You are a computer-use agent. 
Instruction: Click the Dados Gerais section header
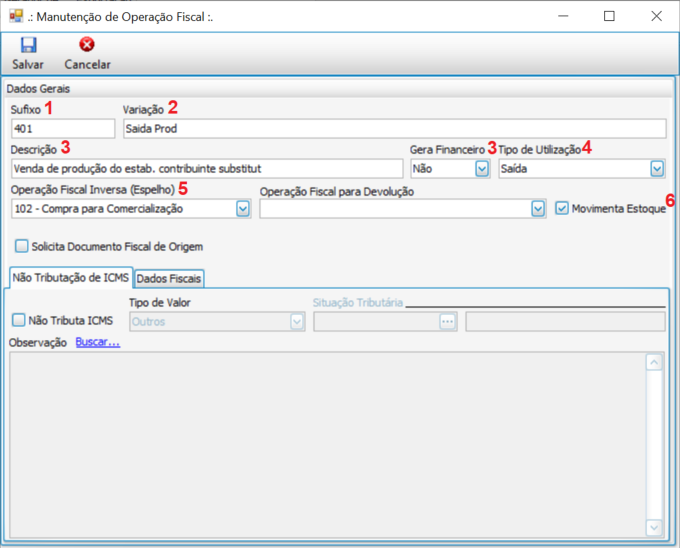click(x=338, y=89)
